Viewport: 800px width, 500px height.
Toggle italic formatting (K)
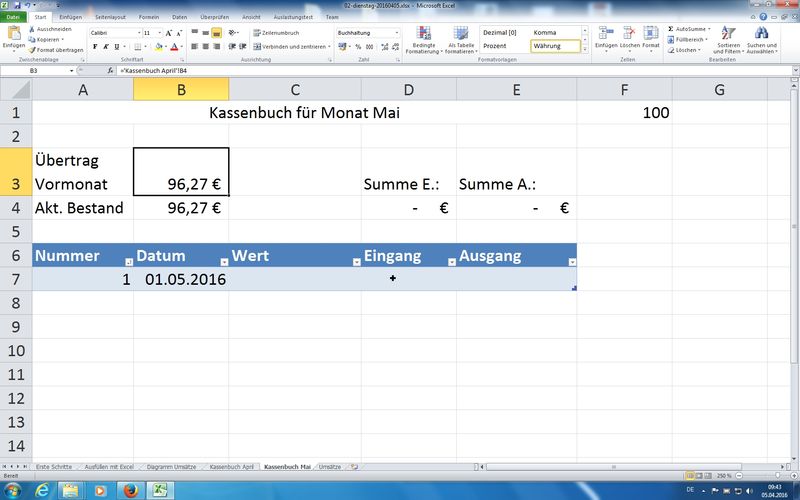[x=107, y=46]
